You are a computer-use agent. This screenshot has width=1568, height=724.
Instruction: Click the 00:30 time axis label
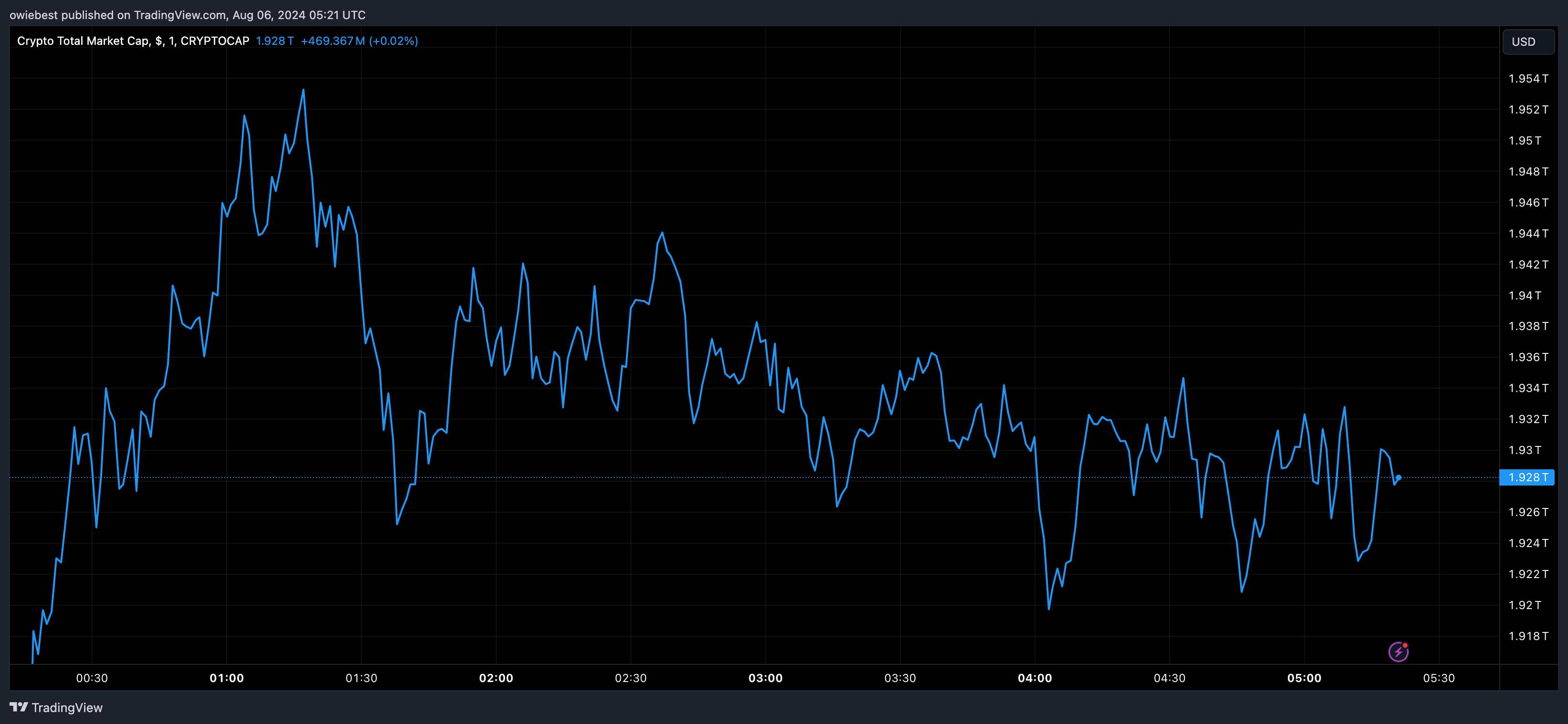tap(92, 678)
